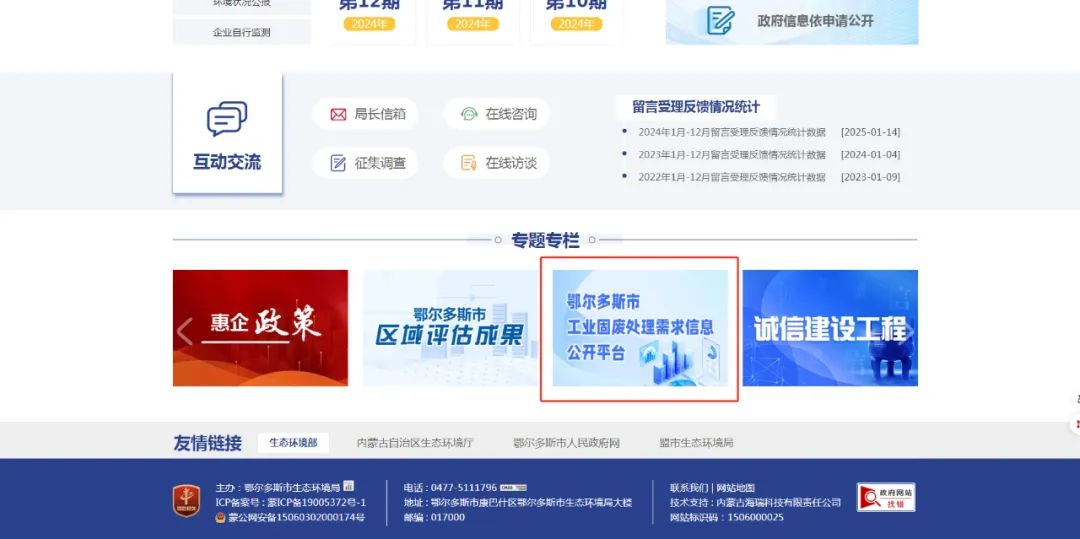Click the 政府网站找错 badge
Image resolution: width=1080 pixels, height=539 pixels.
point(886,497)
